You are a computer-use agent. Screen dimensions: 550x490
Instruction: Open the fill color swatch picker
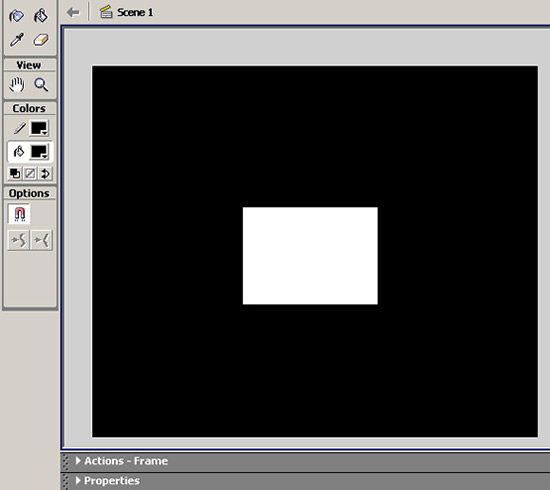tap(39, 152)
